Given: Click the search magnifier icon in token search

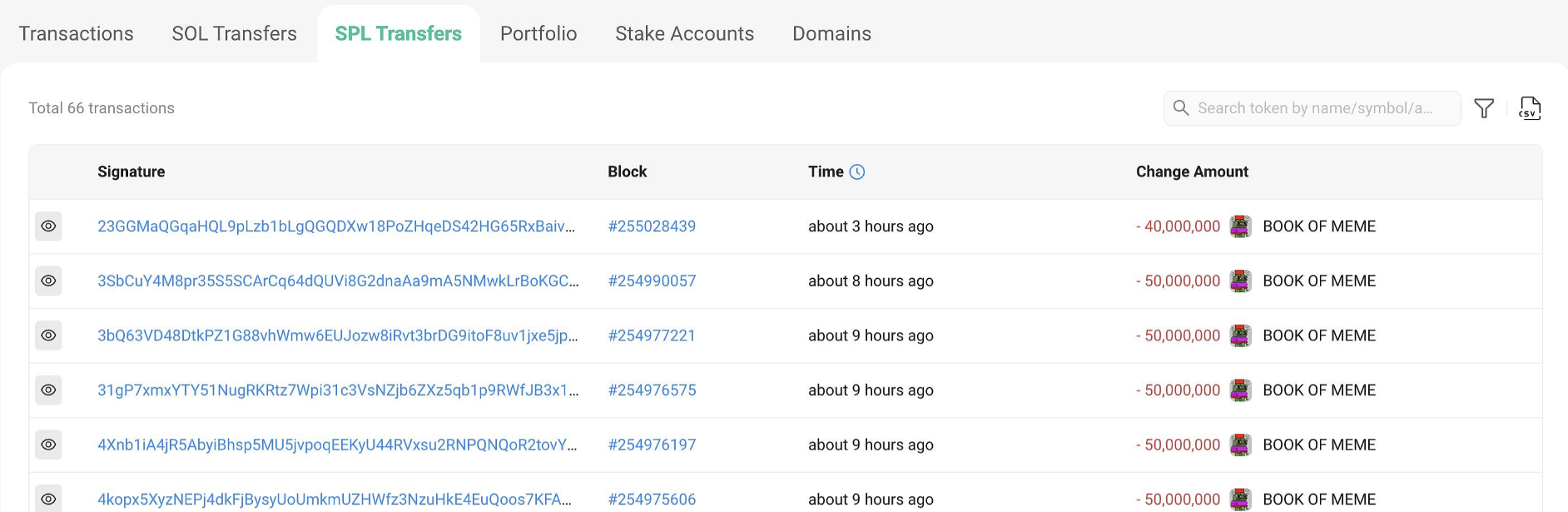Looking at the screenshot, I should click(1180, 108).
